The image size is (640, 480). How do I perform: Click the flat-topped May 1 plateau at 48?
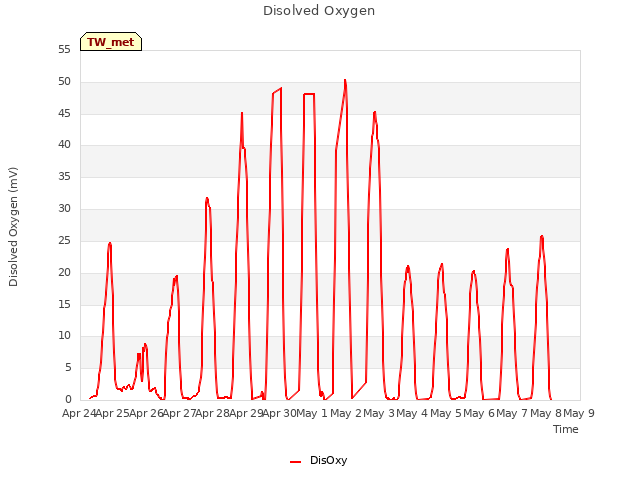pyautogui.click(x=309, y=94)
